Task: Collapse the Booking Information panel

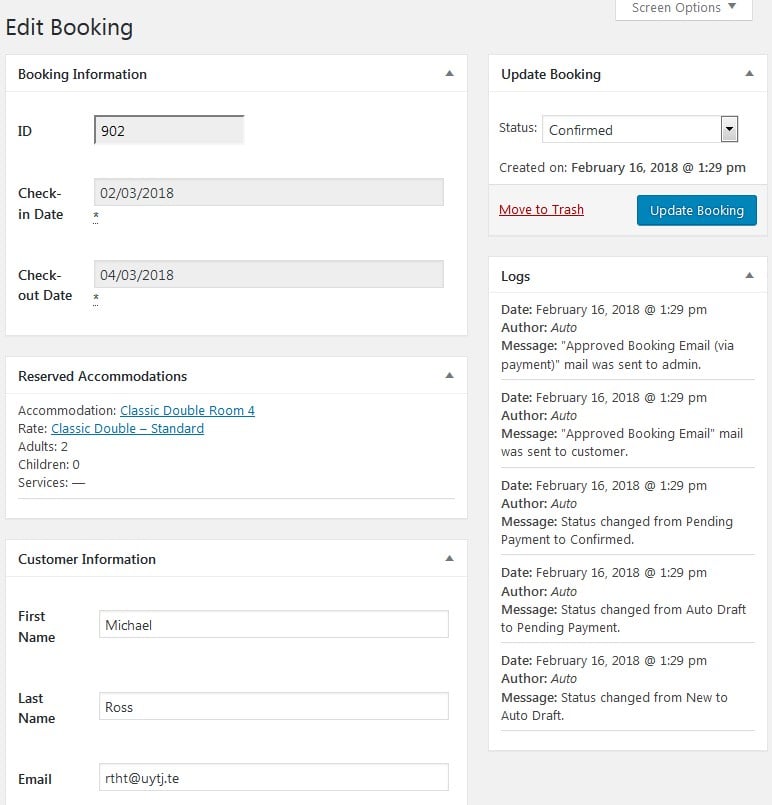Action: (x=449, y=74)
